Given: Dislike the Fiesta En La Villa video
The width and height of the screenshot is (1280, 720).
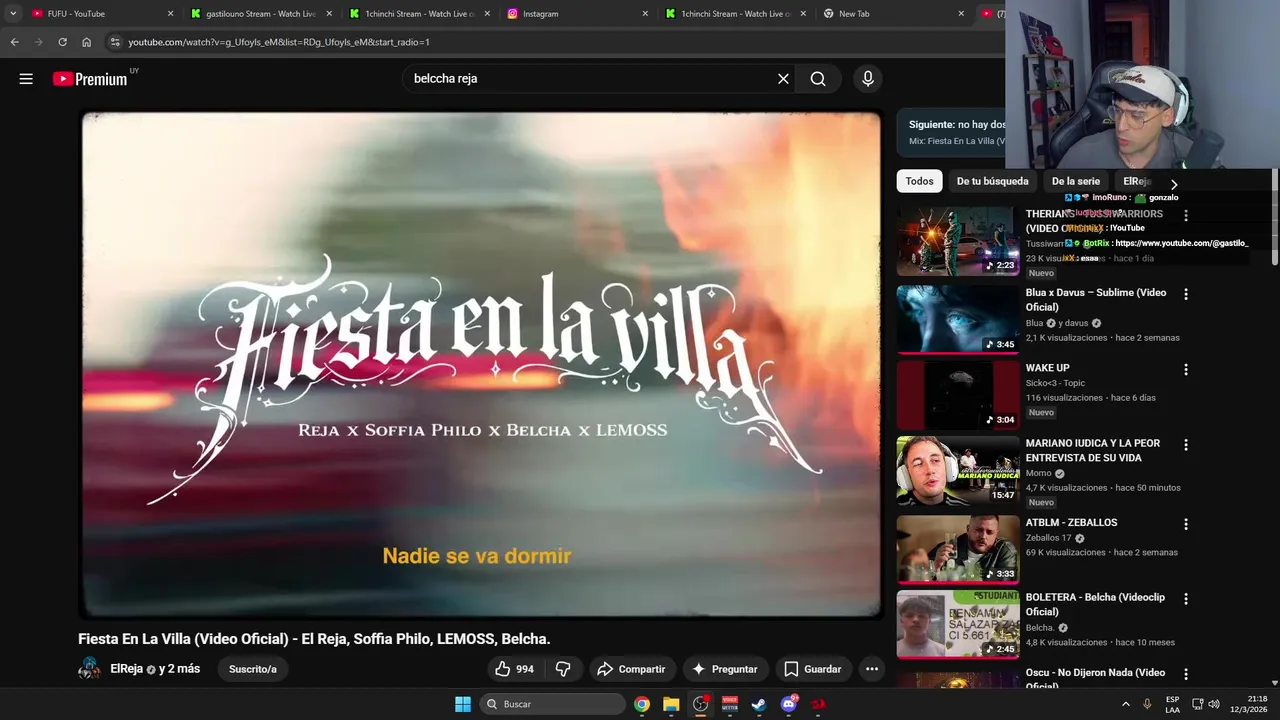Looking at the screenshot, I should 563,669.
